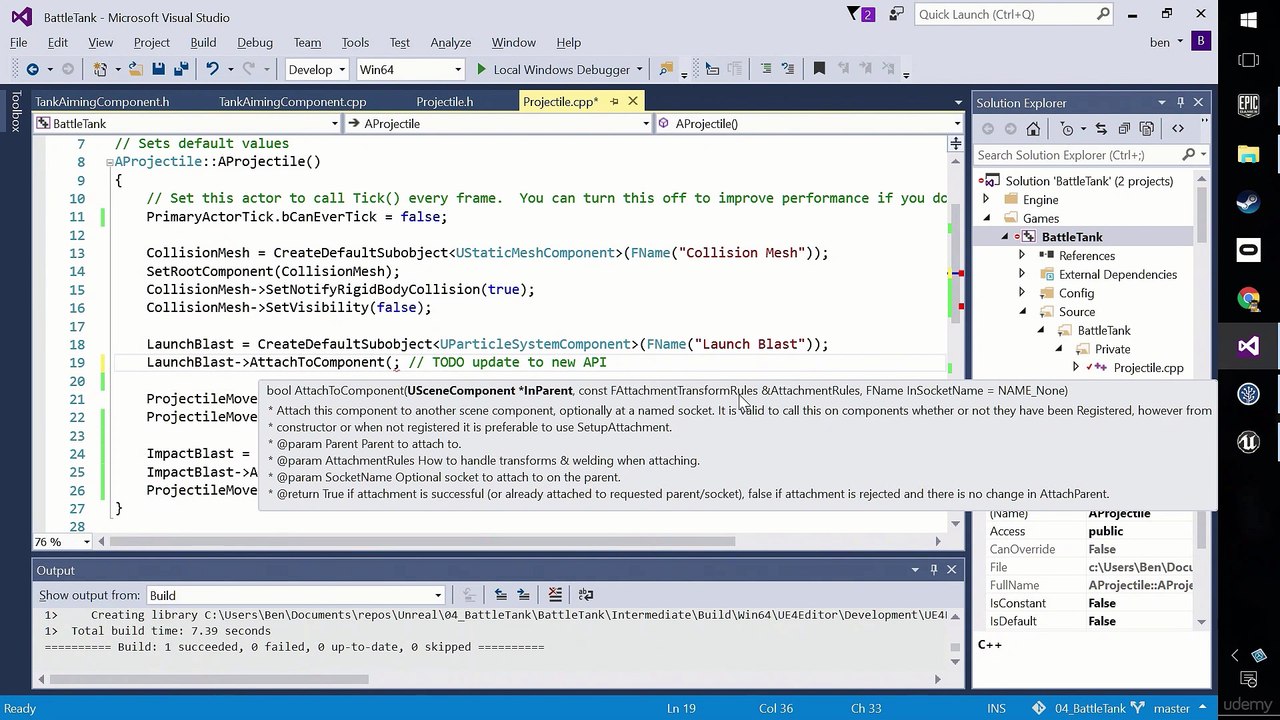Click the Output panel horizontal scrollbar
The width and height of the screenshot is (1280, 720).
tap(207, 679)
